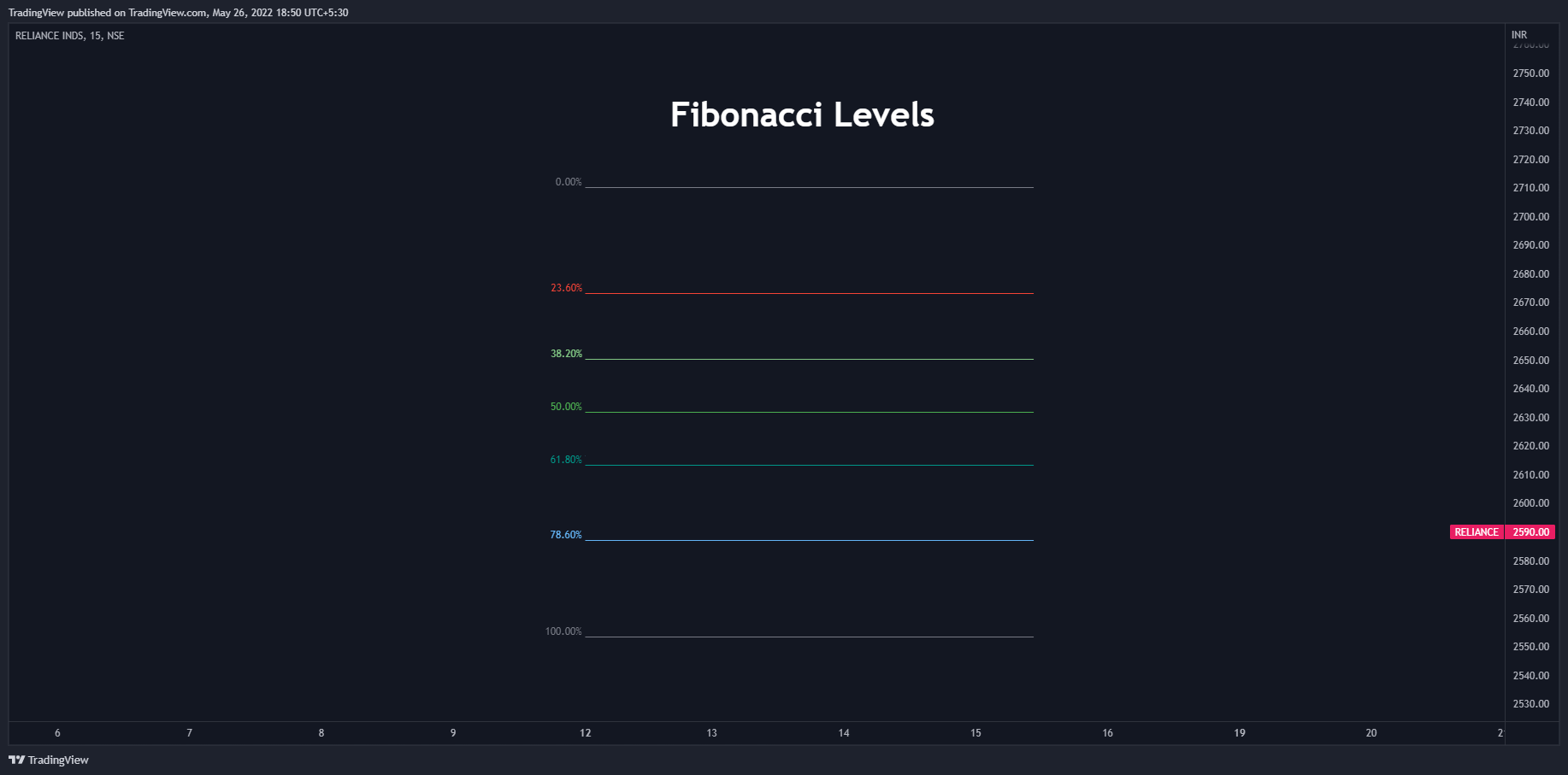Click the TradingView logo at bottom left
Screen dimensions: 1568x775
click(x=49, y=760)
